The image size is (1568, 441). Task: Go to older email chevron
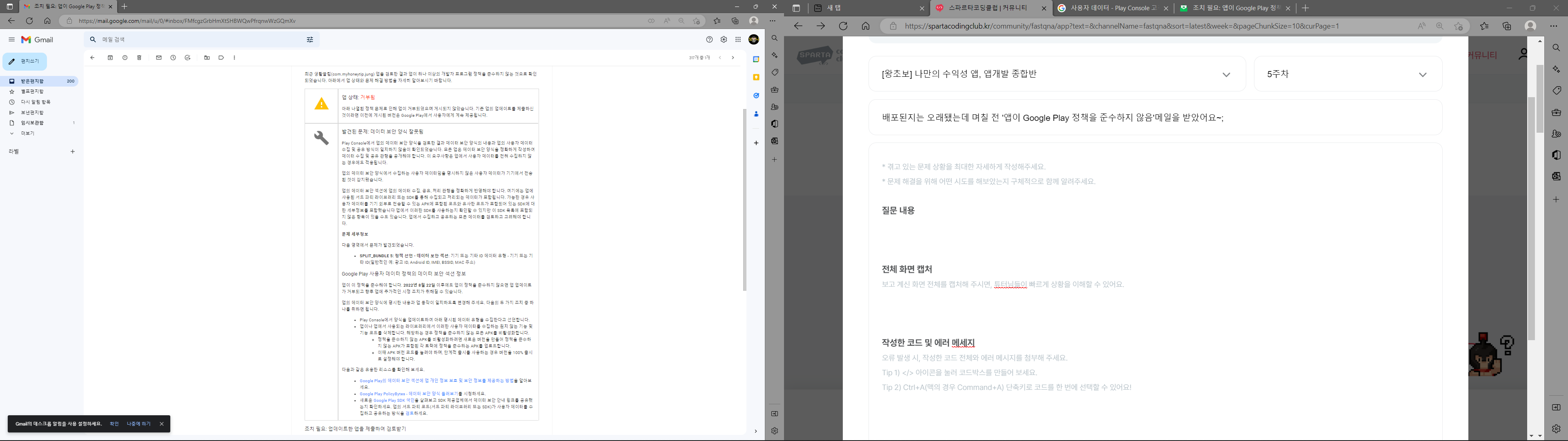point(733,58)
